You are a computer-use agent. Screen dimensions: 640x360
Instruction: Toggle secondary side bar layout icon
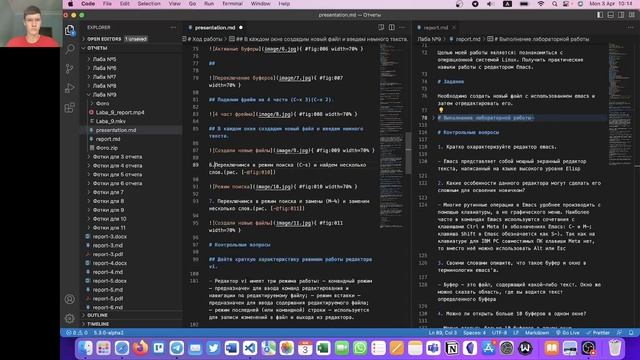tap(621, 15)
